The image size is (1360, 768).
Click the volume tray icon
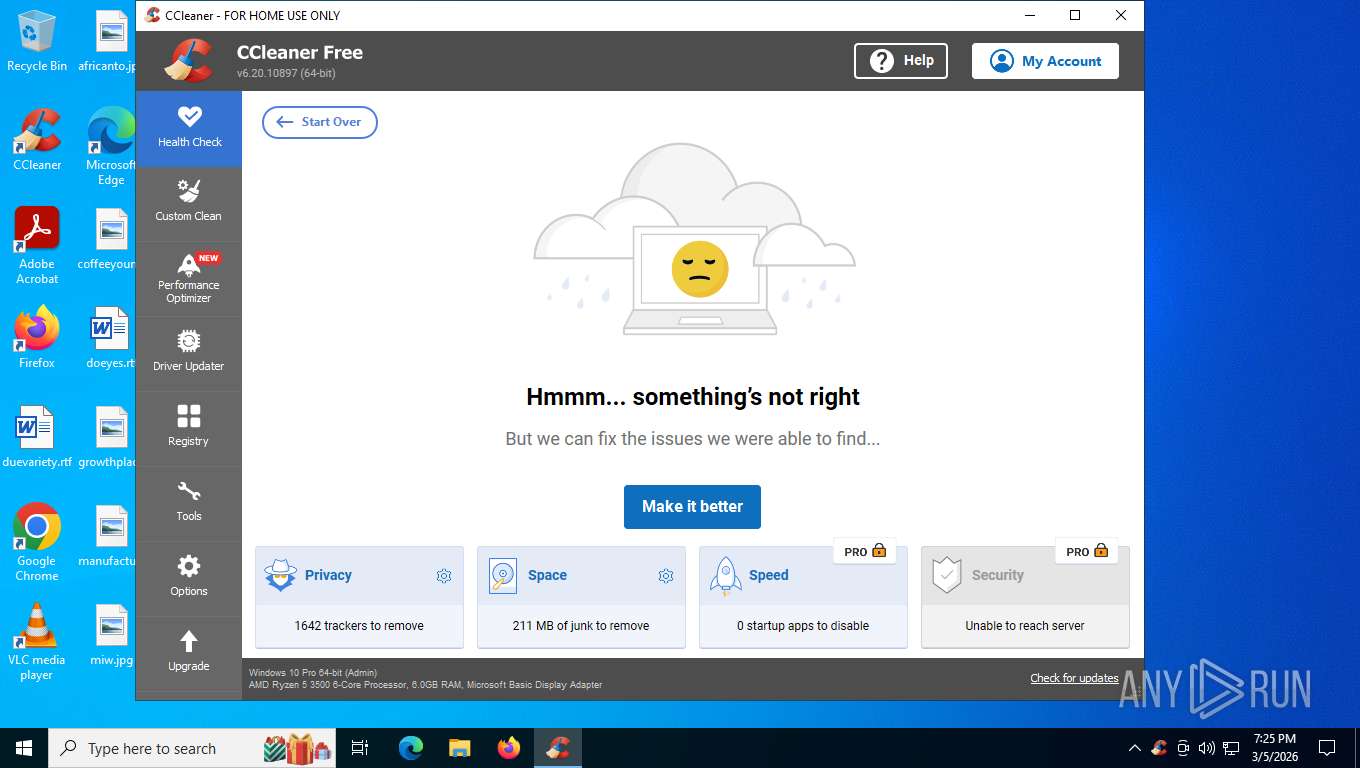tap(1207, 748)
